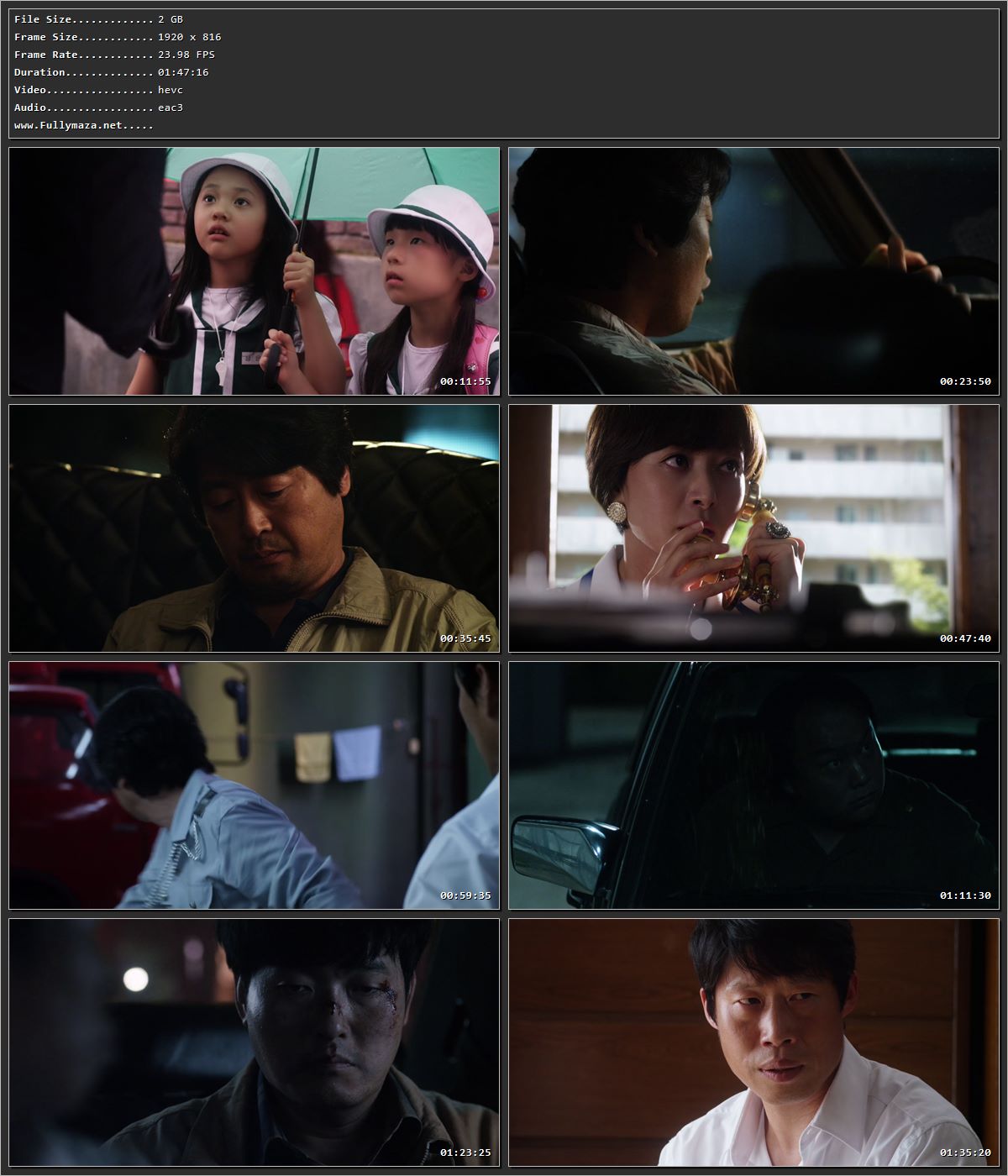Select the thumbnail at 00:35:45

255,528
